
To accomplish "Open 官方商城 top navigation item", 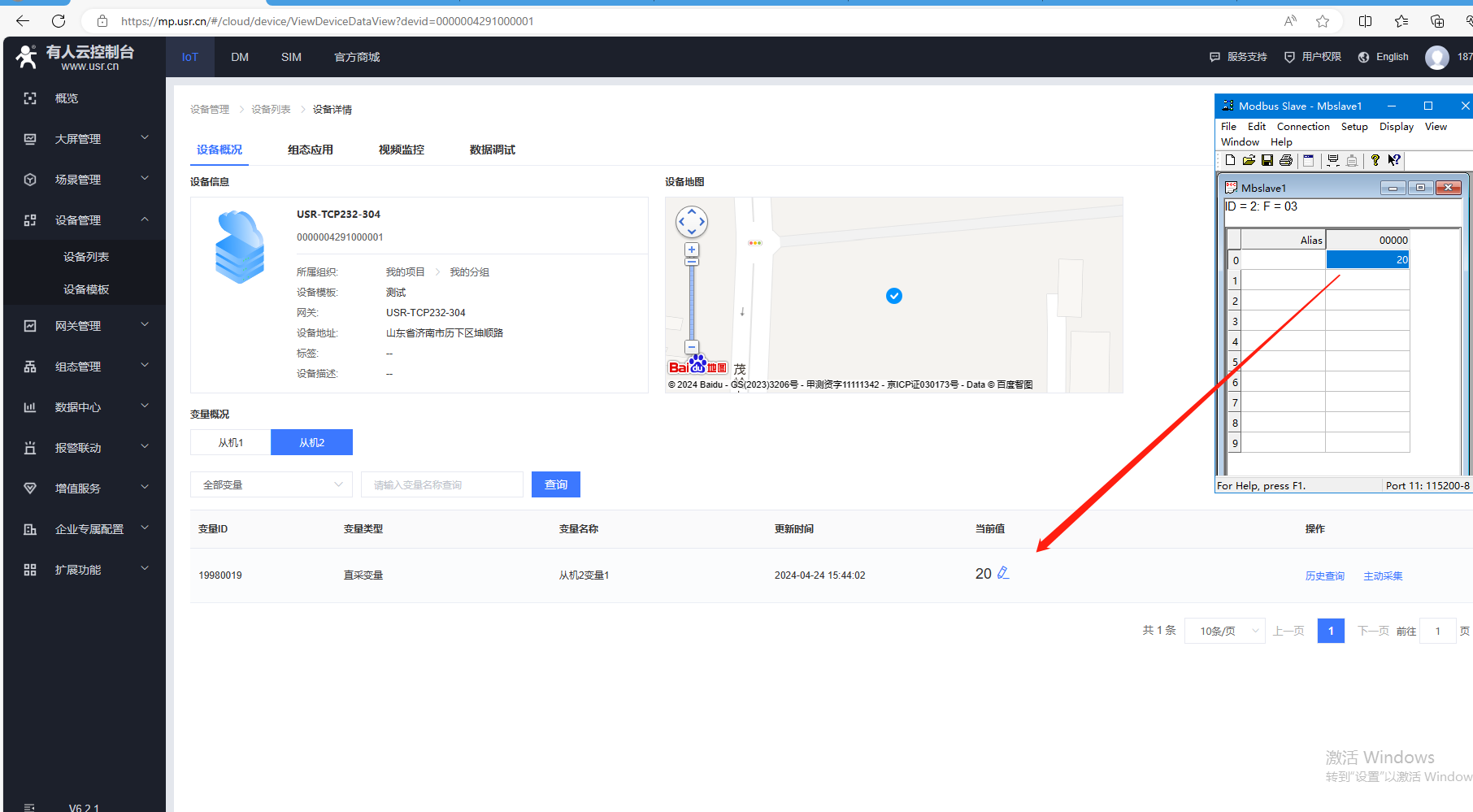I will pyautogui.click(x=357, y=57).
